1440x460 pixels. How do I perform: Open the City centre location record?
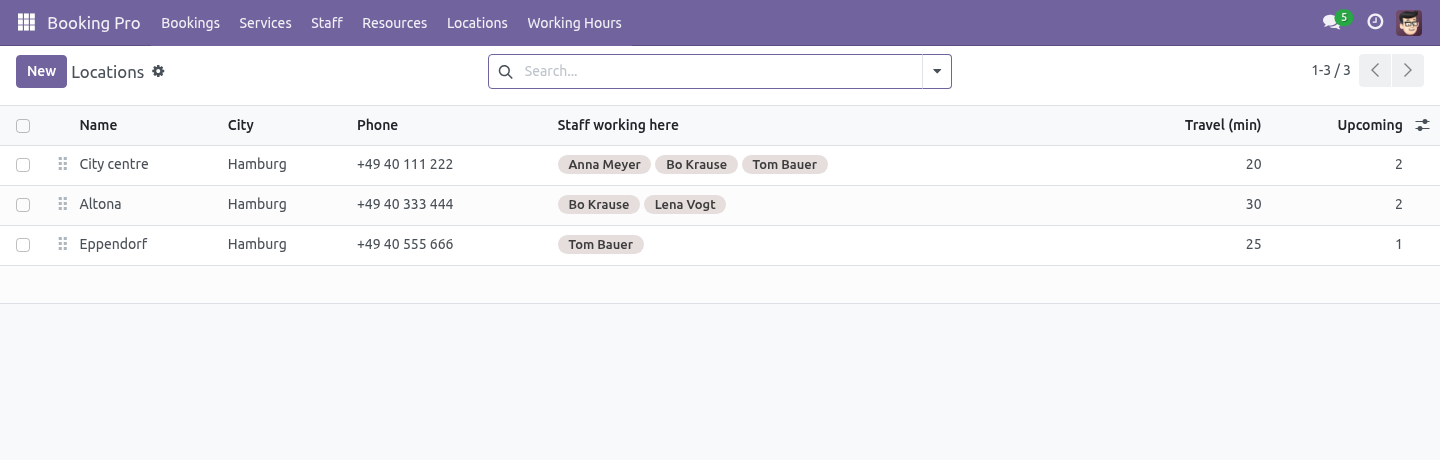pyautogui.click(x=114, y=164)
